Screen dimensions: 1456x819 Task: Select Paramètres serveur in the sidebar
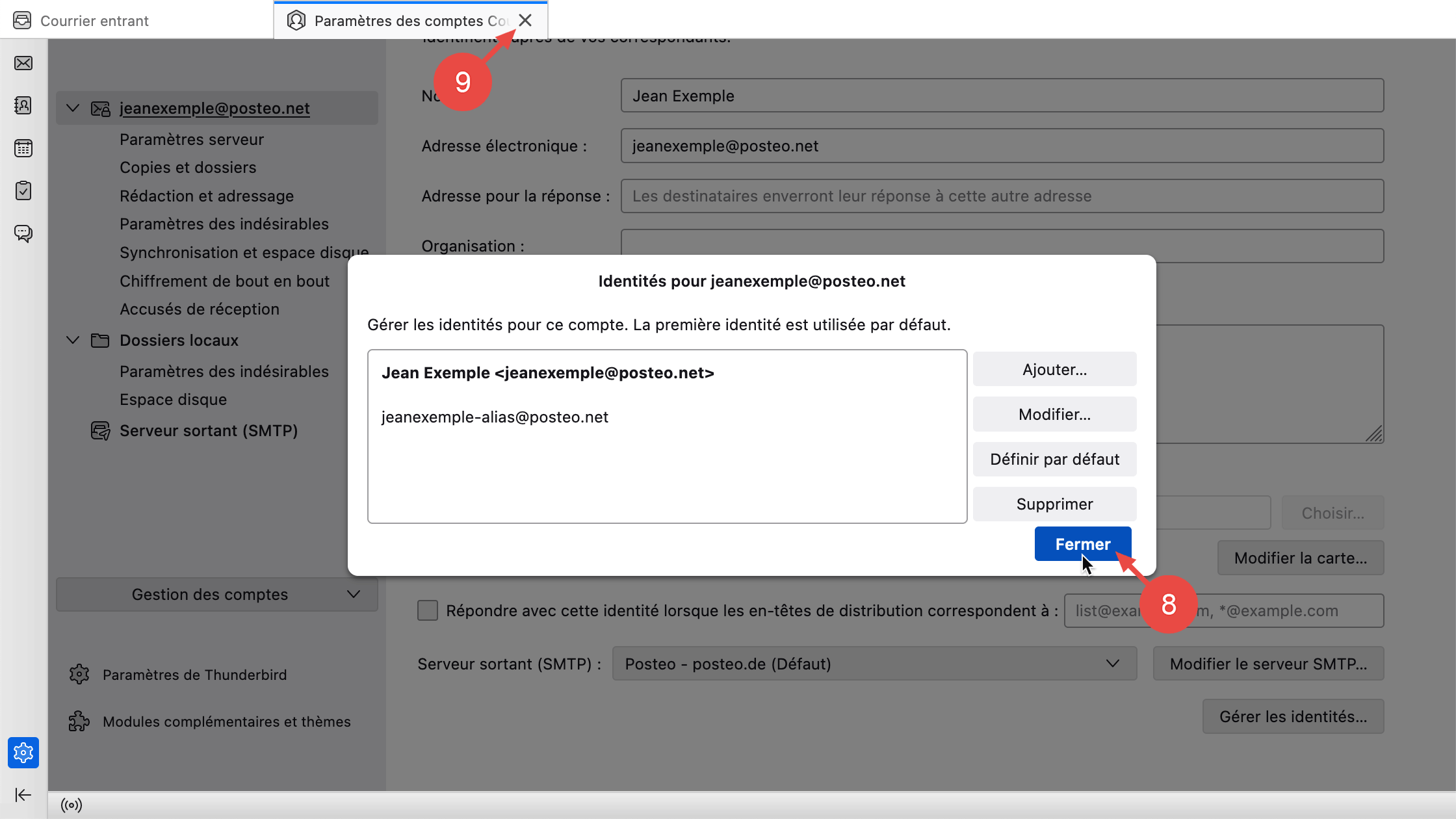pos(192,139)
